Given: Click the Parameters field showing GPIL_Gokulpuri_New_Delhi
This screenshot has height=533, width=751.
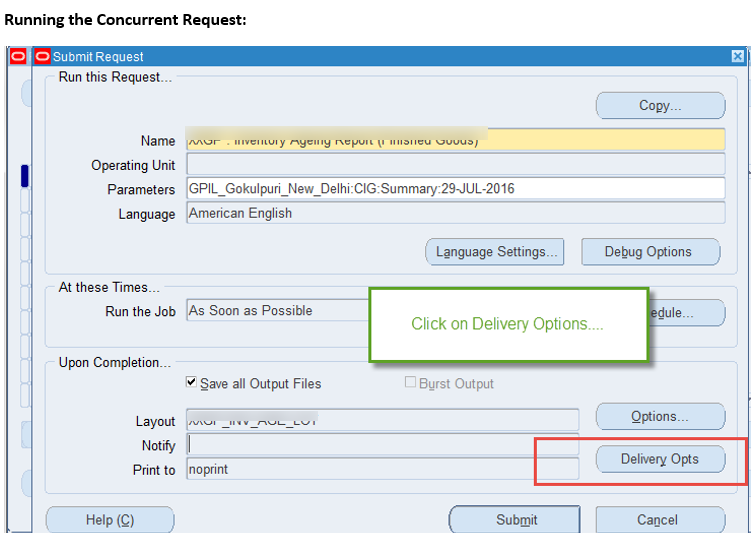Looking at the screenshot, I should [455, 189].
